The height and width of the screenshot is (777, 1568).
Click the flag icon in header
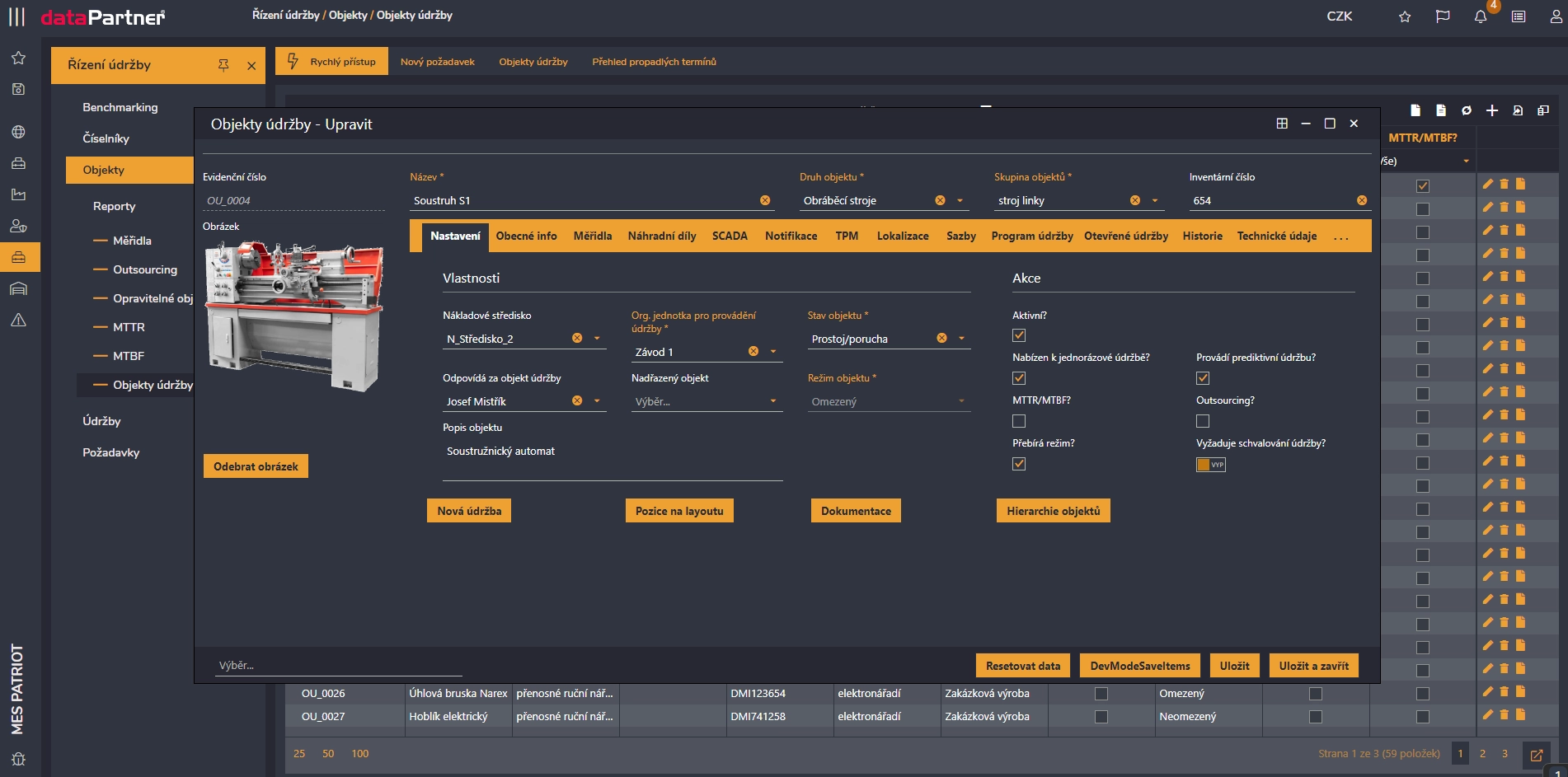click(1443, 16)
